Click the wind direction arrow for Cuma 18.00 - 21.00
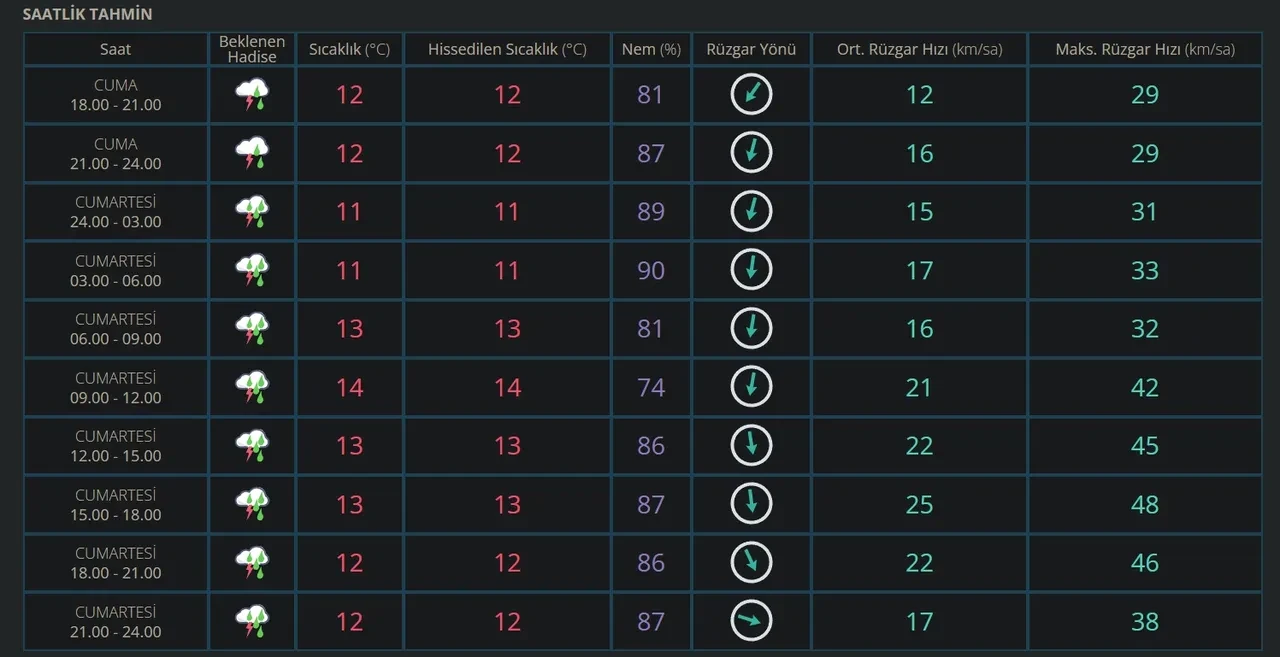The height and width of the screenshot is (657, 1280). [751, 94]
